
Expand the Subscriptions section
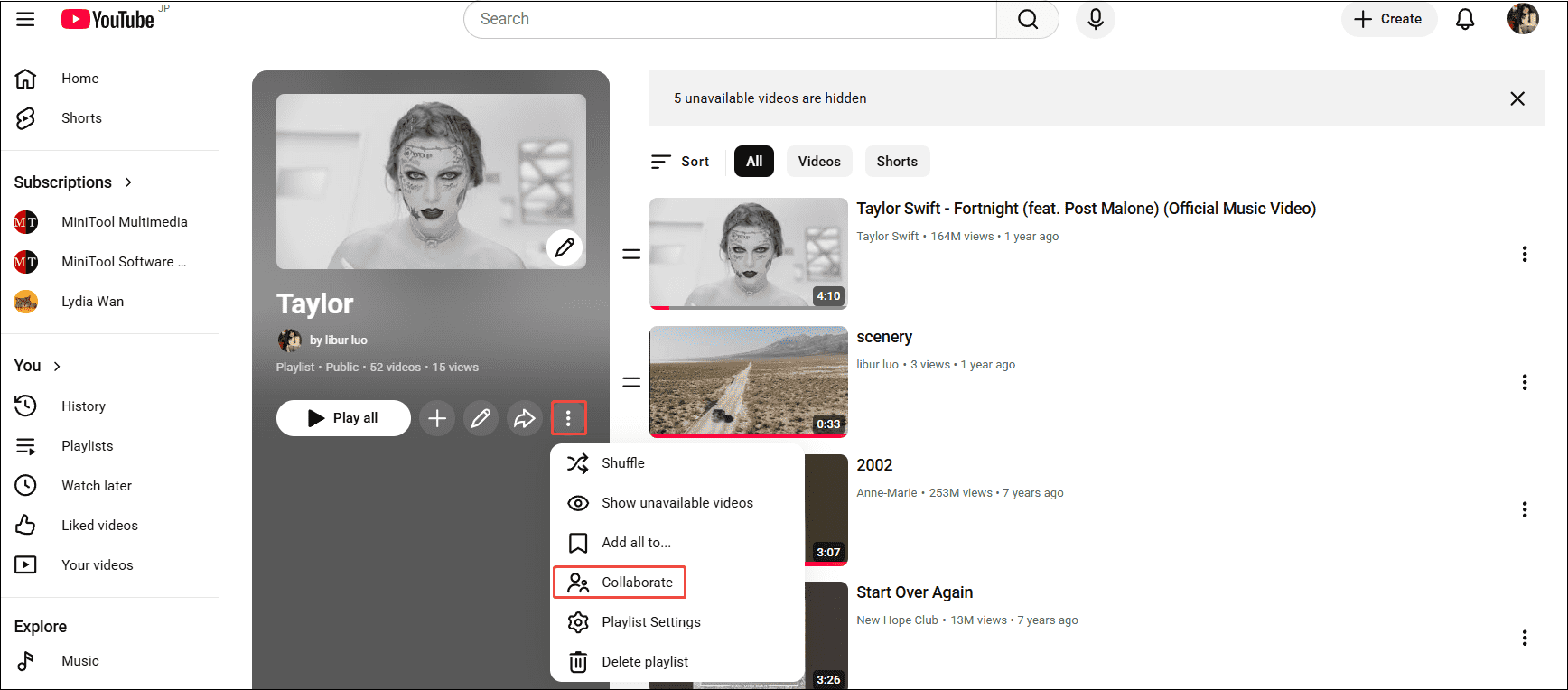pos(73,182)
